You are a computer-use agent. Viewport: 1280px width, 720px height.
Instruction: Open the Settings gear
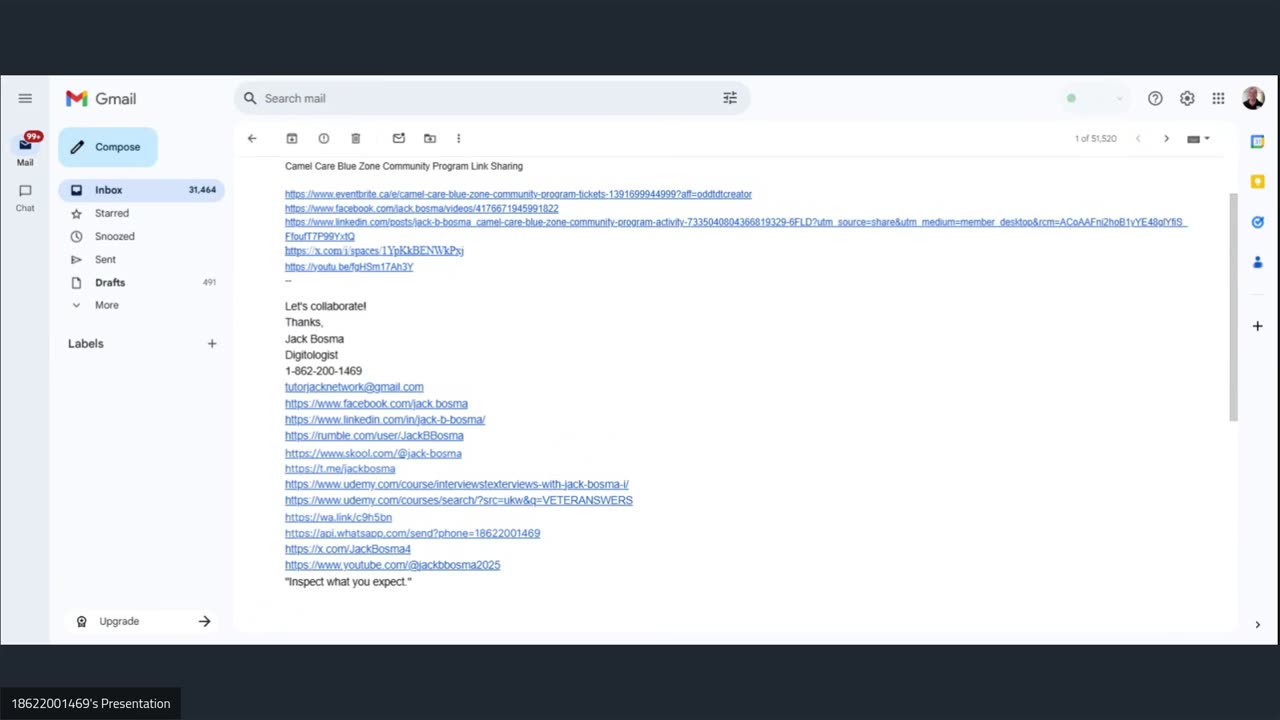point(1187,98)
